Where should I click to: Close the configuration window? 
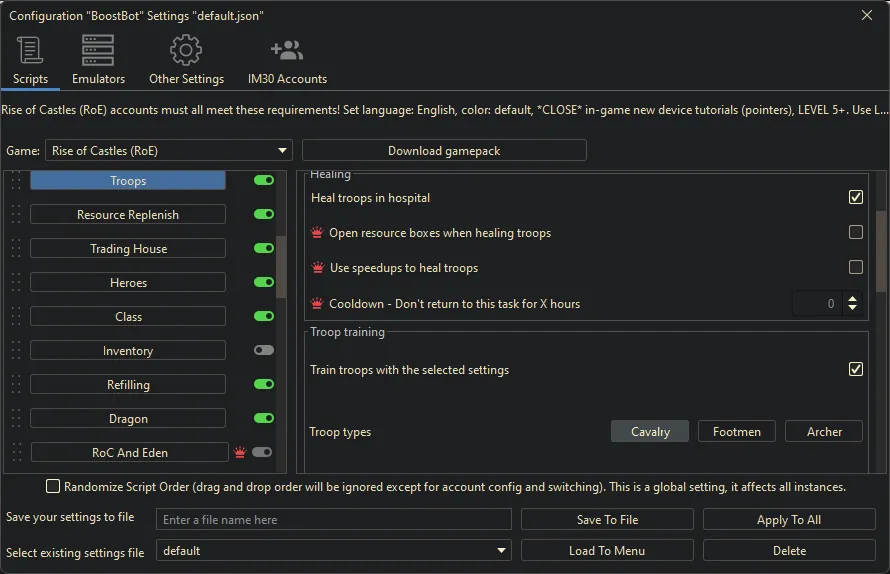(x=867, y=15)
